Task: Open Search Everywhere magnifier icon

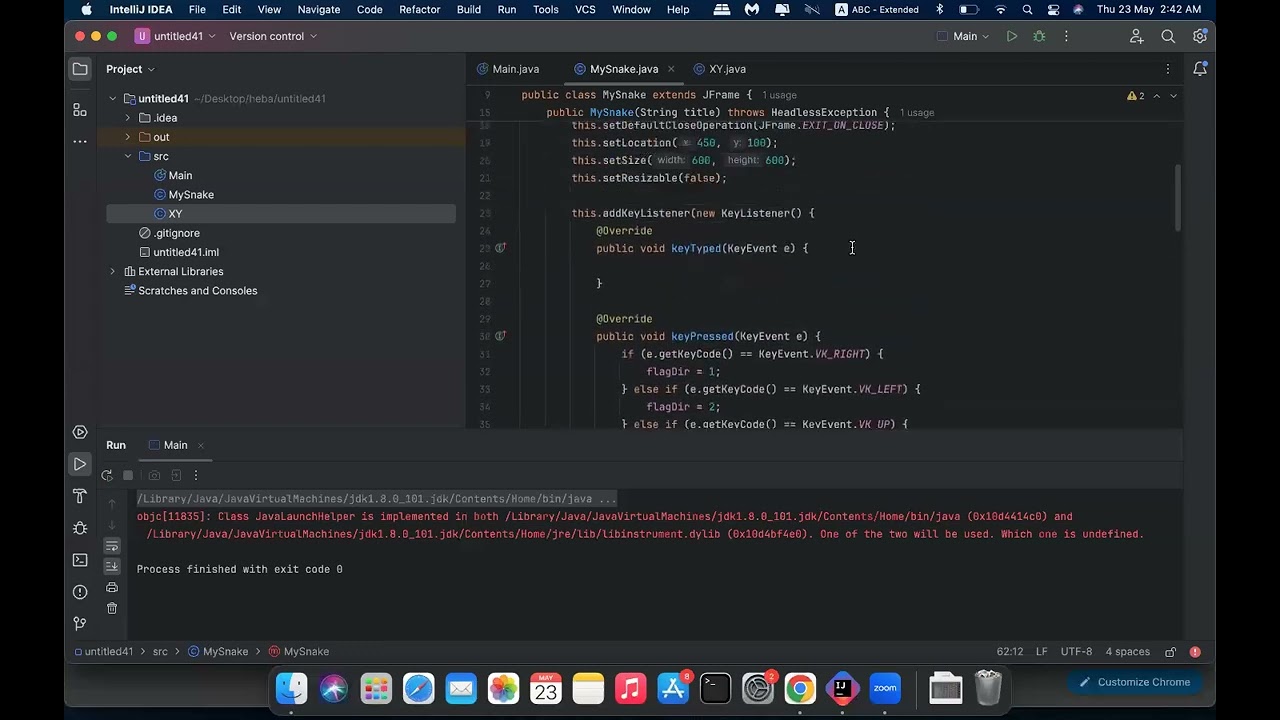Action: 1168,36
